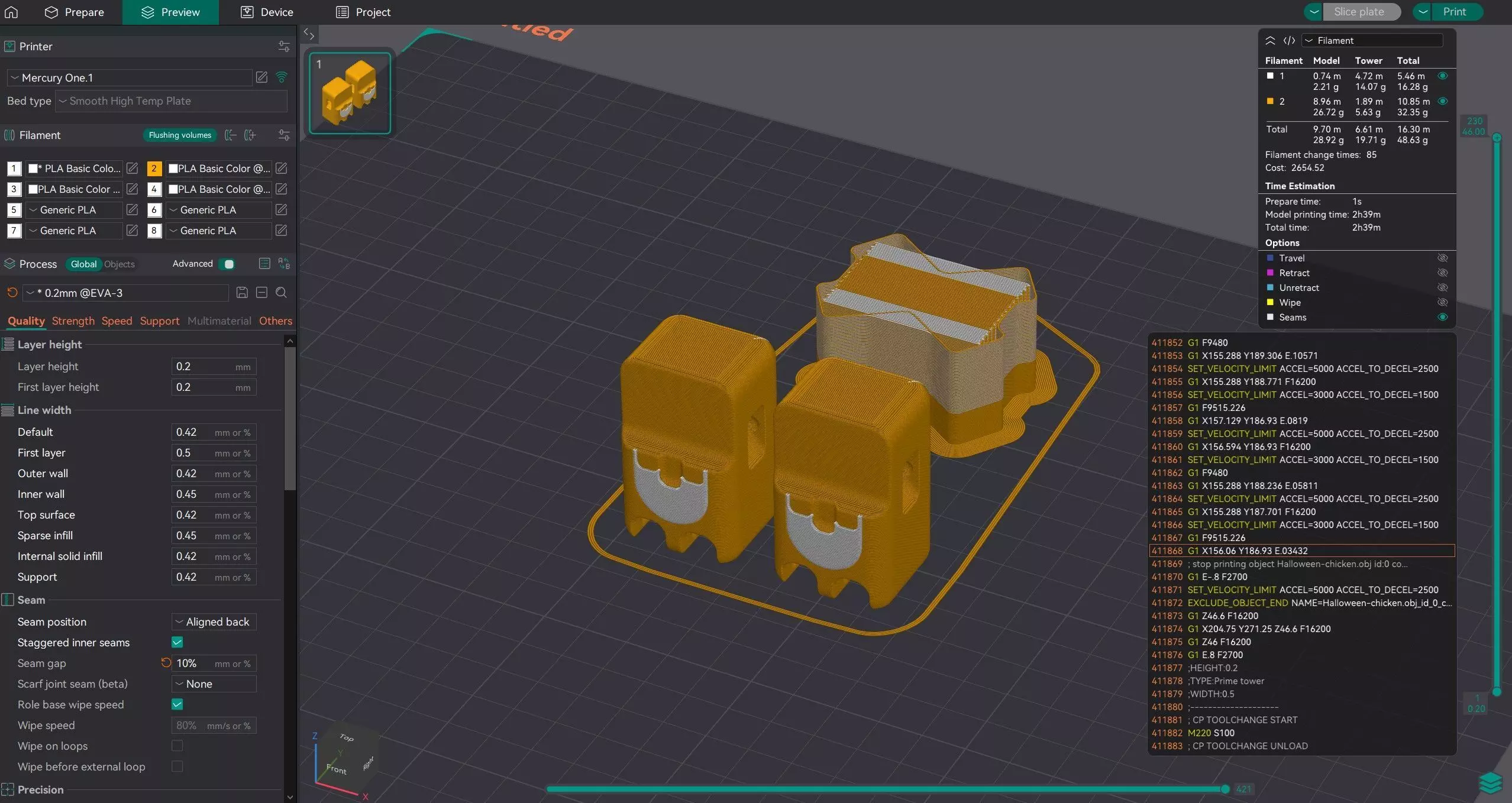Collapse sidebar with arrows icon
Screen dimensions: 1512x803
309,34
